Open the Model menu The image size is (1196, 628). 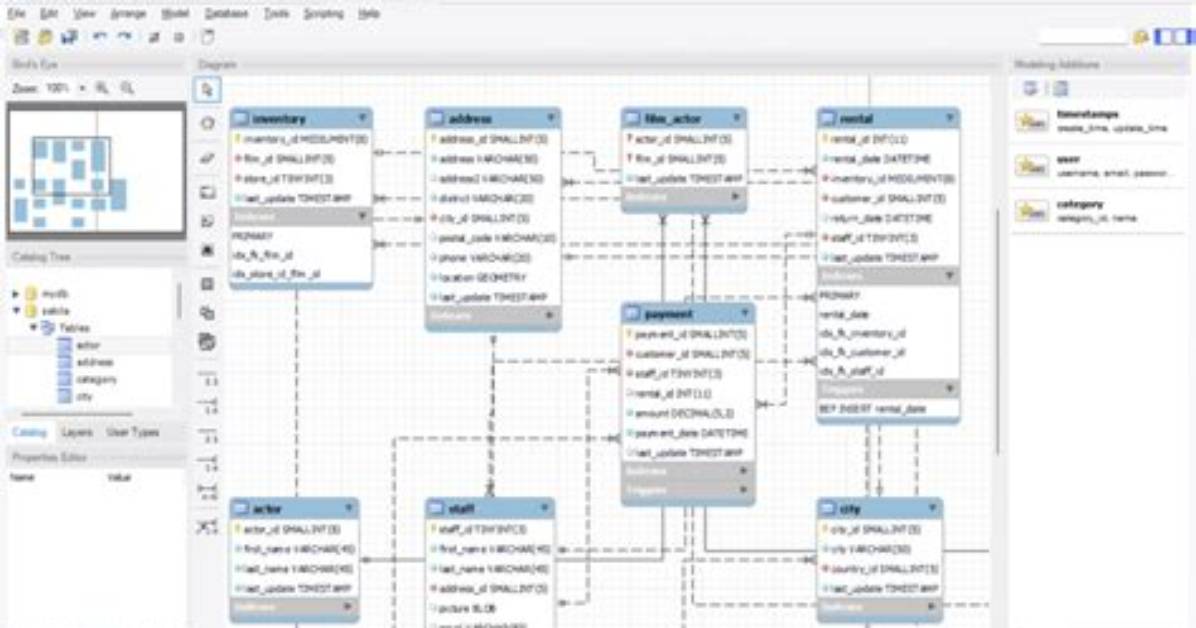coord(175,14)
